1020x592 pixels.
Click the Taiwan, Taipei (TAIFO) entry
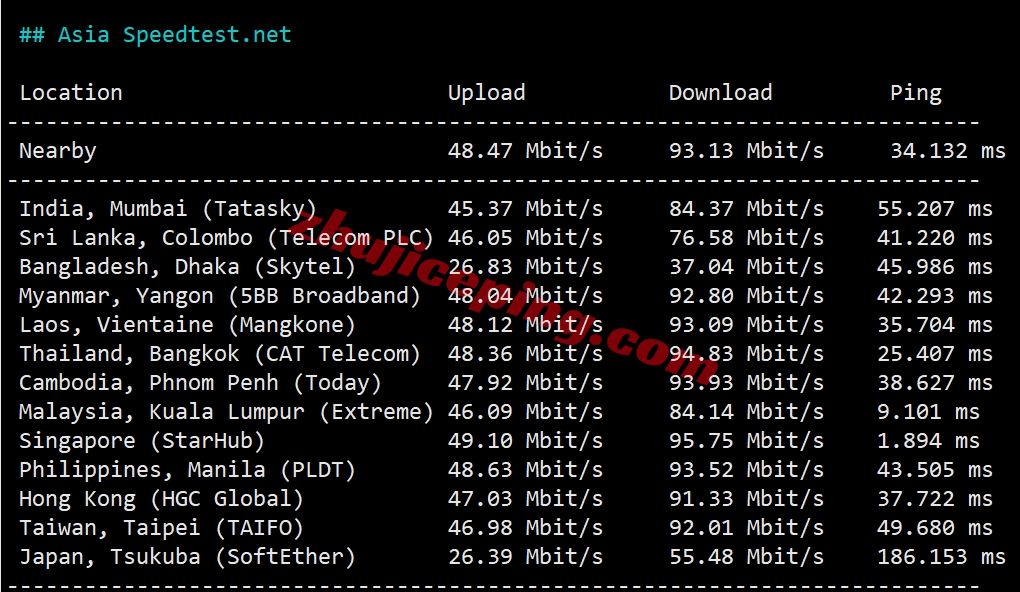click(x=161, y=528)
